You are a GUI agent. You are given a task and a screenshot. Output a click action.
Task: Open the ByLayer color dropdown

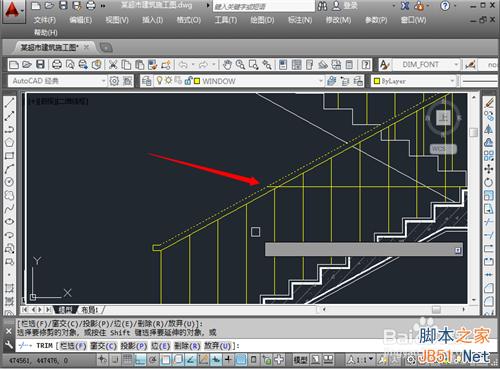pyautogui.click(x=452, y=81)
